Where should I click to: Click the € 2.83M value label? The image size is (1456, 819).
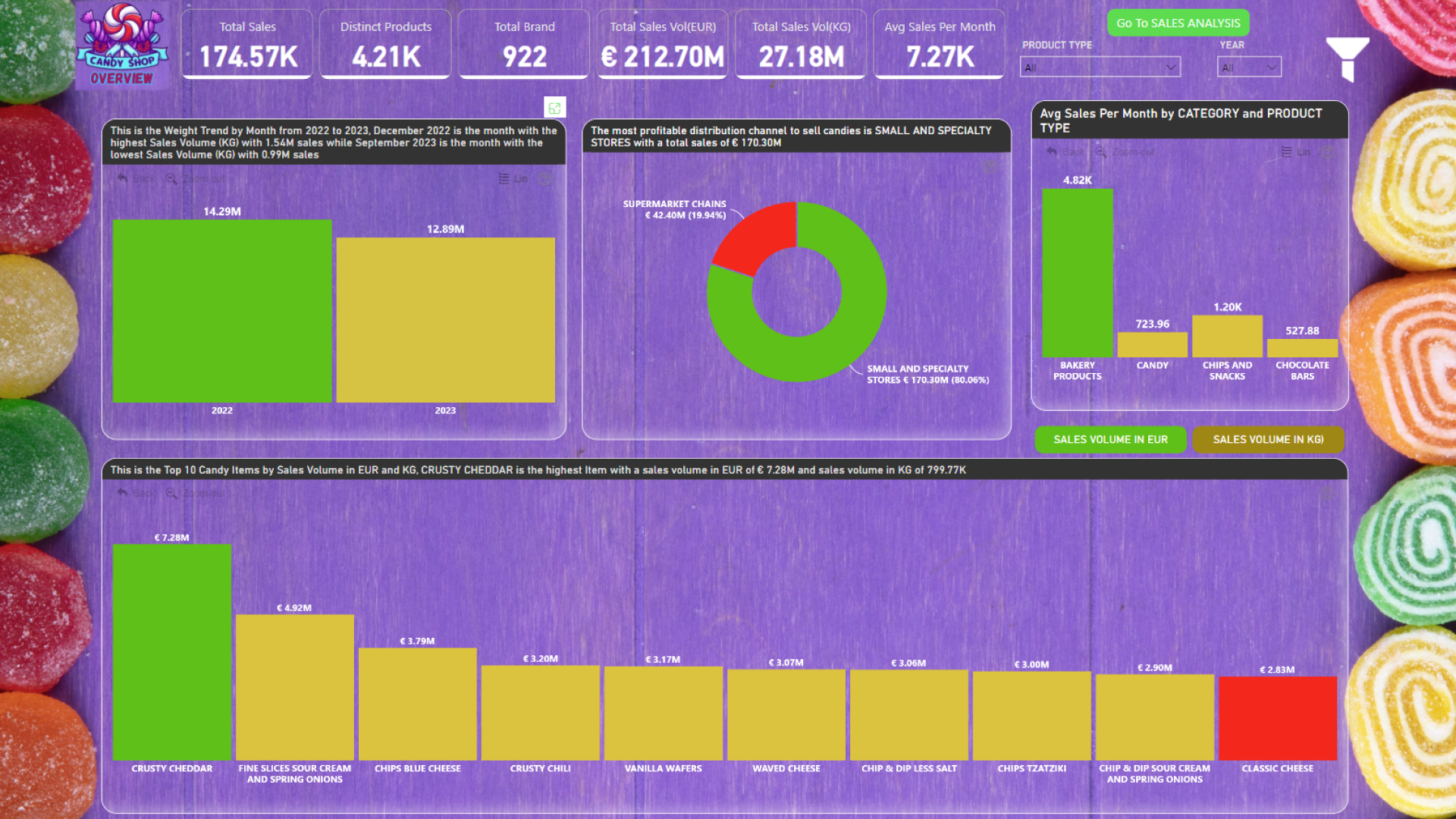[1278, 670]
